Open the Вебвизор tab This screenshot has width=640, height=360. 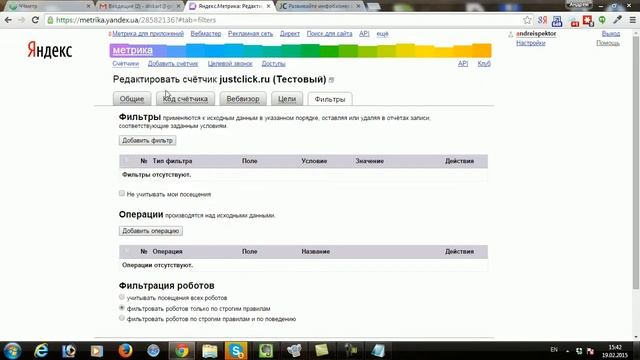click(x=243, y=99)
